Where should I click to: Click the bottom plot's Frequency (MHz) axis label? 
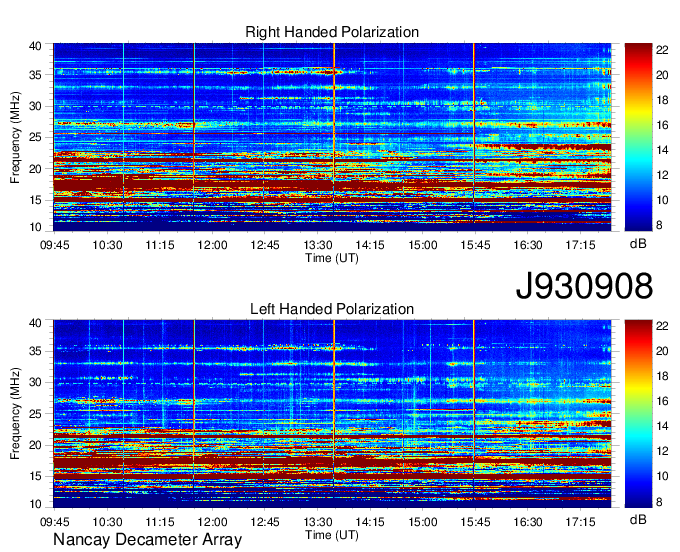(x=15, y=414)
